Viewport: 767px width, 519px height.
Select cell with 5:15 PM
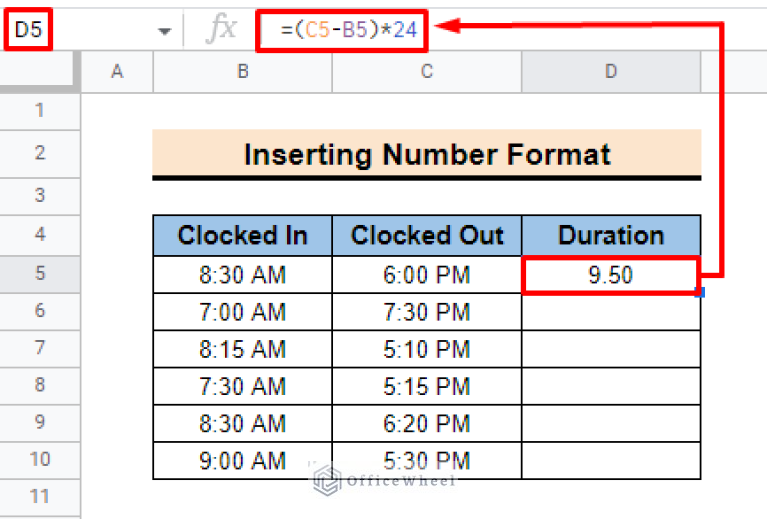[427, 386]
